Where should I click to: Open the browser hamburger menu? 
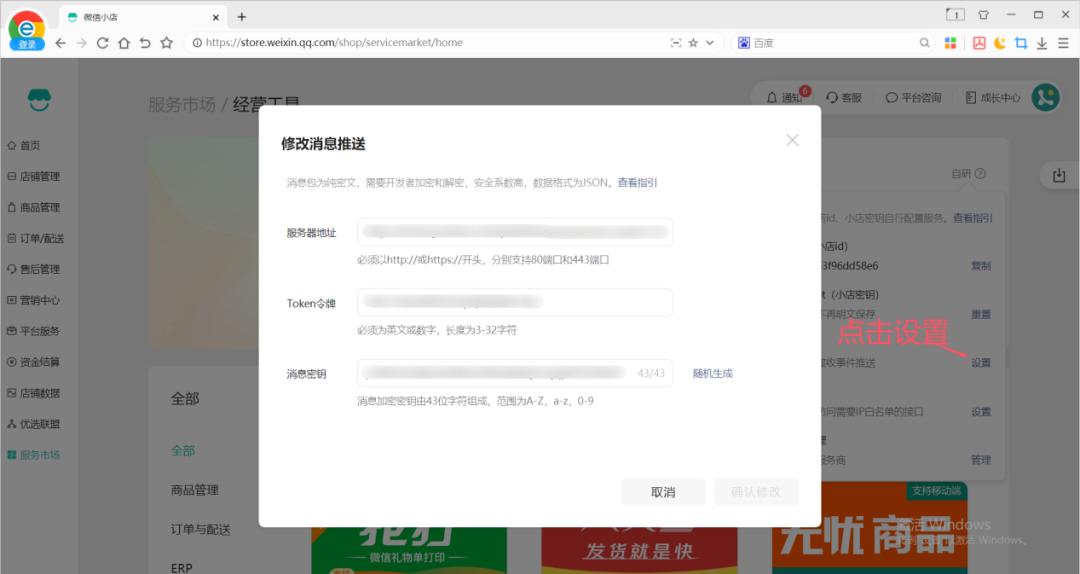click(1063, 43)
